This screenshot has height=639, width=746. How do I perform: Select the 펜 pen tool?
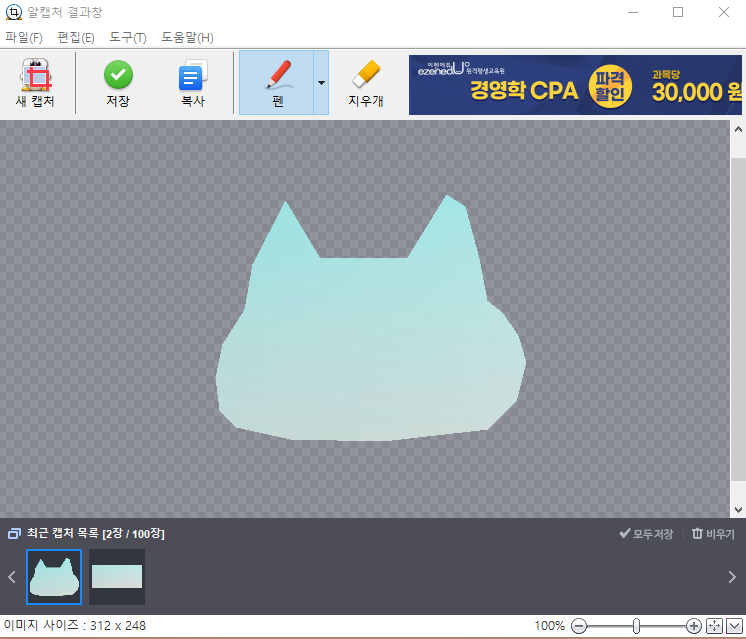point(276,83)
